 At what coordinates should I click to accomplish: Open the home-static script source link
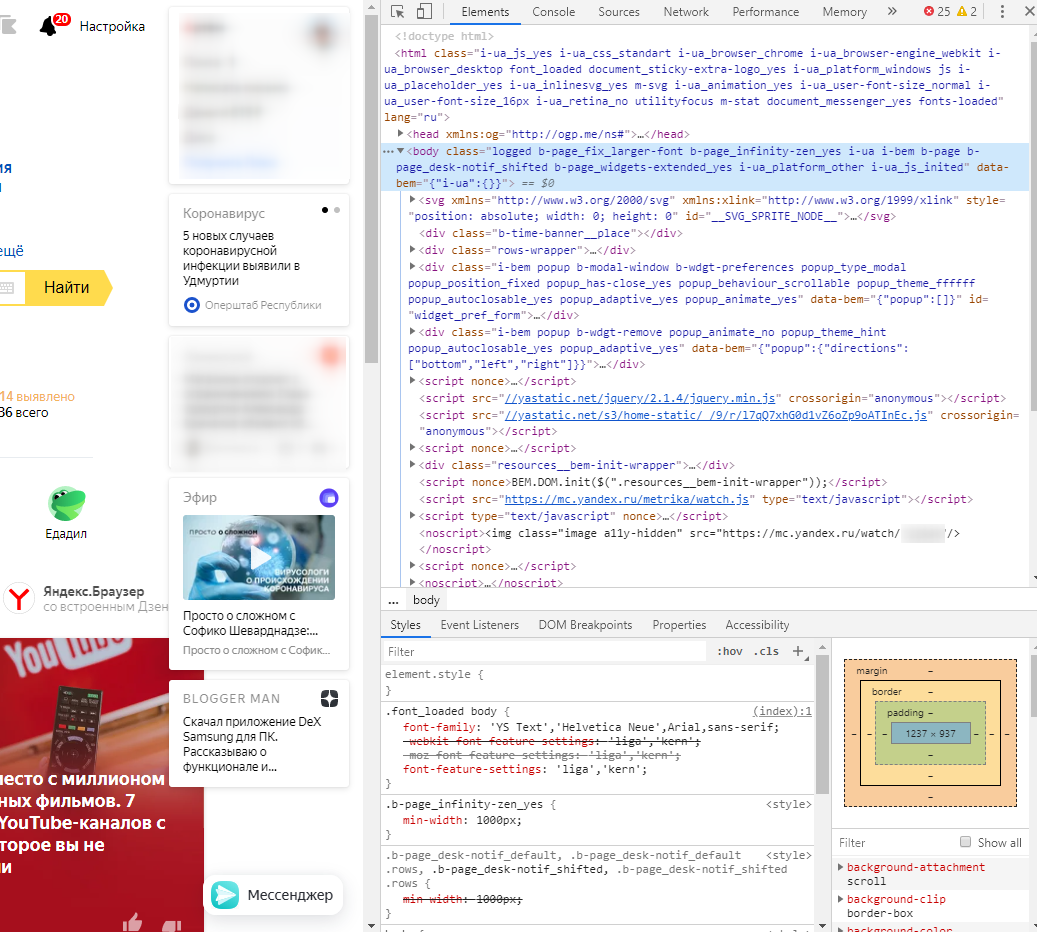(716, 415)
